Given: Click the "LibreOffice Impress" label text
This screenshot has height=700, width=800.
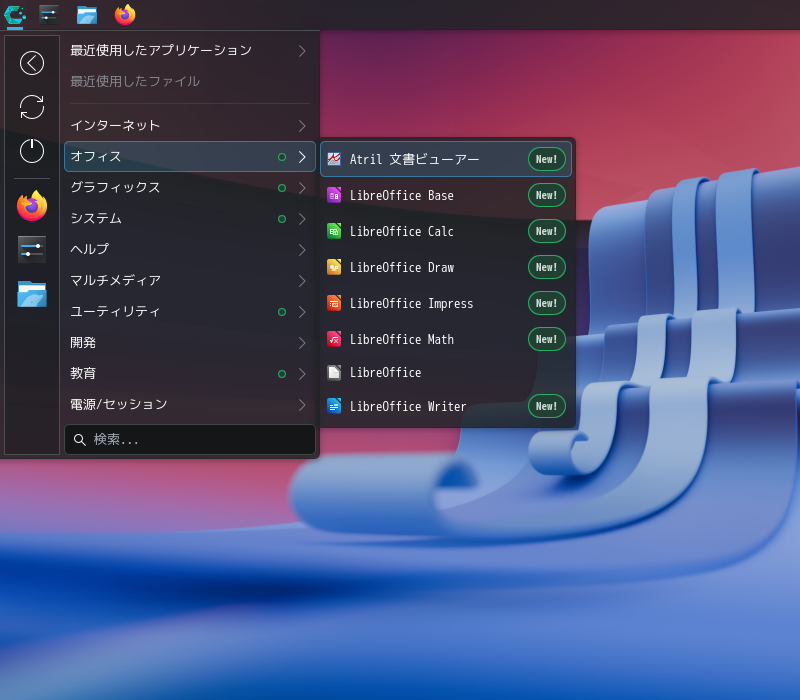Looking at the screenshot, I should point(411,304).
